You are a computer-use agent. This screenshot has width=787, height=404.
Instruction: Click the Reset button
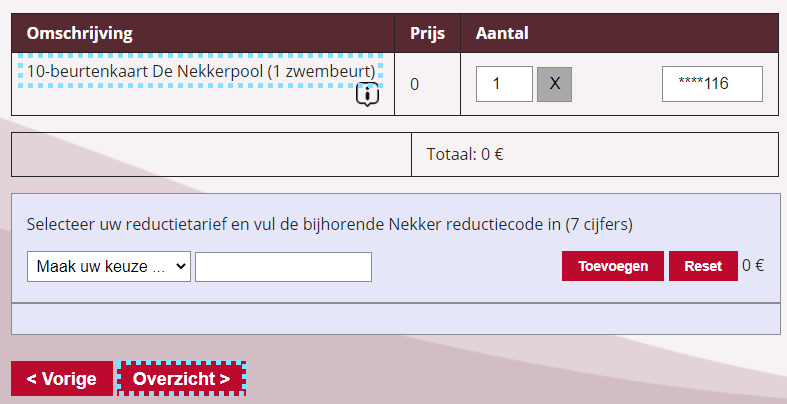coord(703,267)
